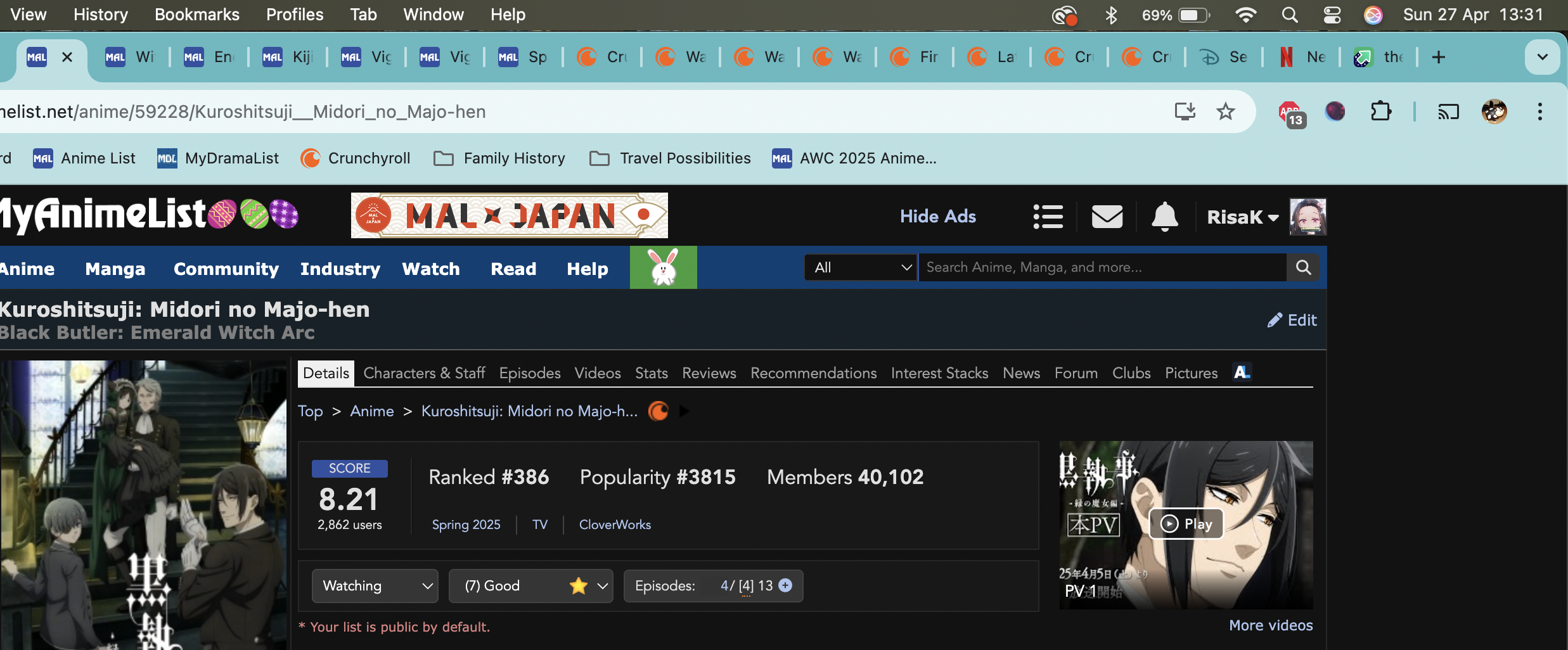Open the messages envelope icon

click(x=1107, y=217)
